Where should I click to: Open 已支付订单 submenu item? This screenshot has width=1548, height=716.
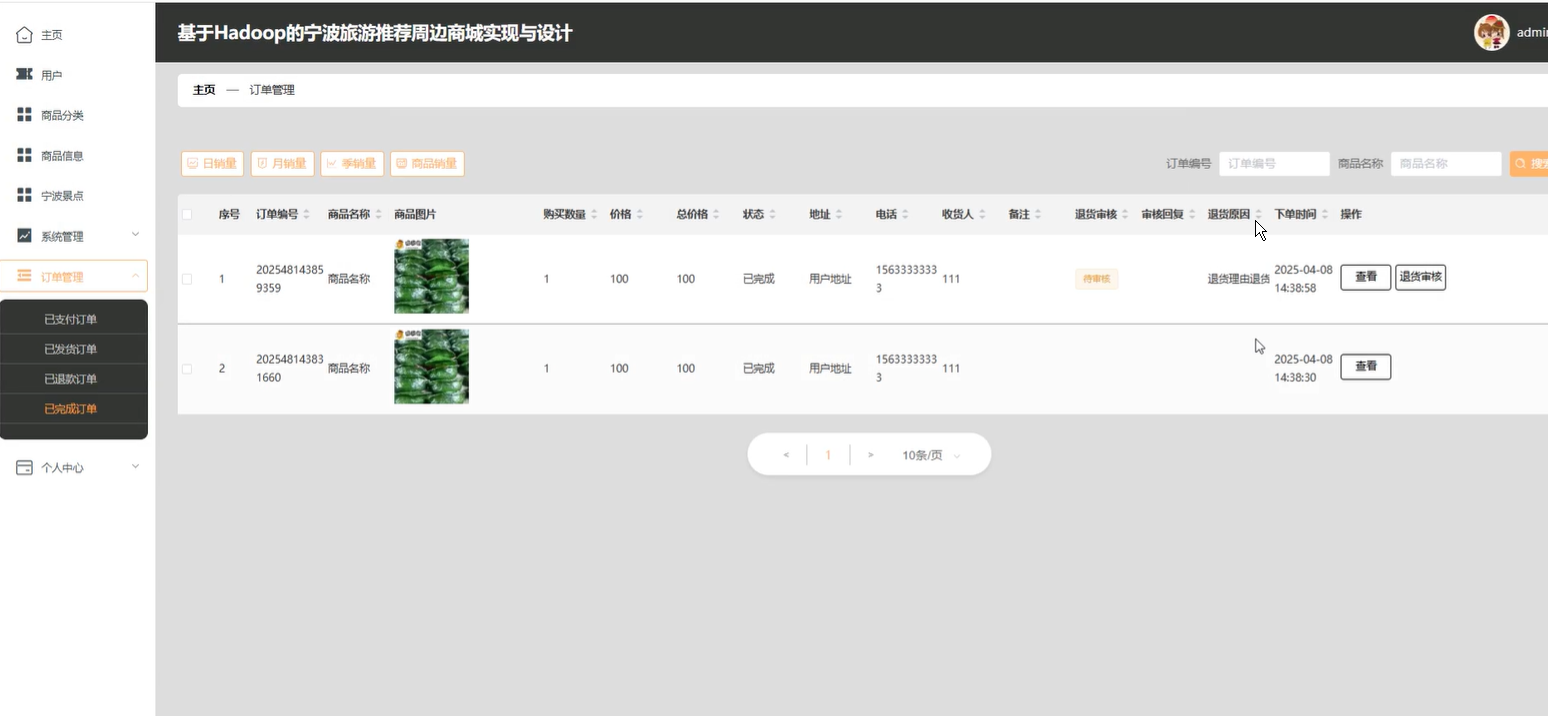pyautogui.click(x=71, y=320)
